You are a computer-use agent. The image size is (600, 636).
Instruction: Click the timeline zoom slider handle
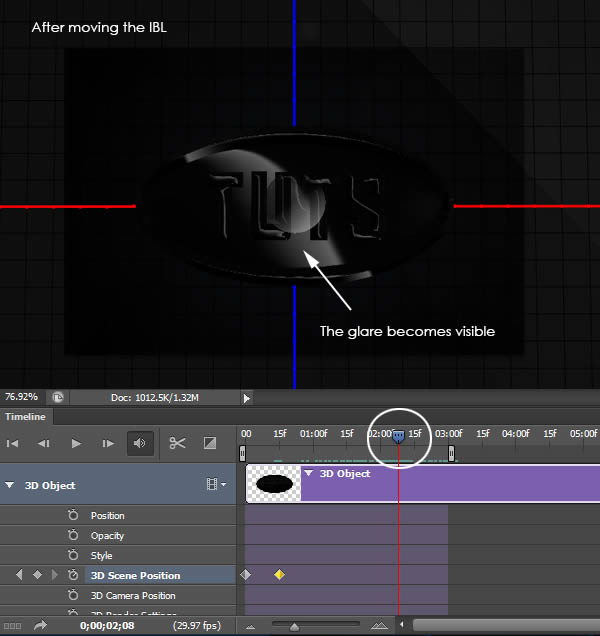coord(295,627)
